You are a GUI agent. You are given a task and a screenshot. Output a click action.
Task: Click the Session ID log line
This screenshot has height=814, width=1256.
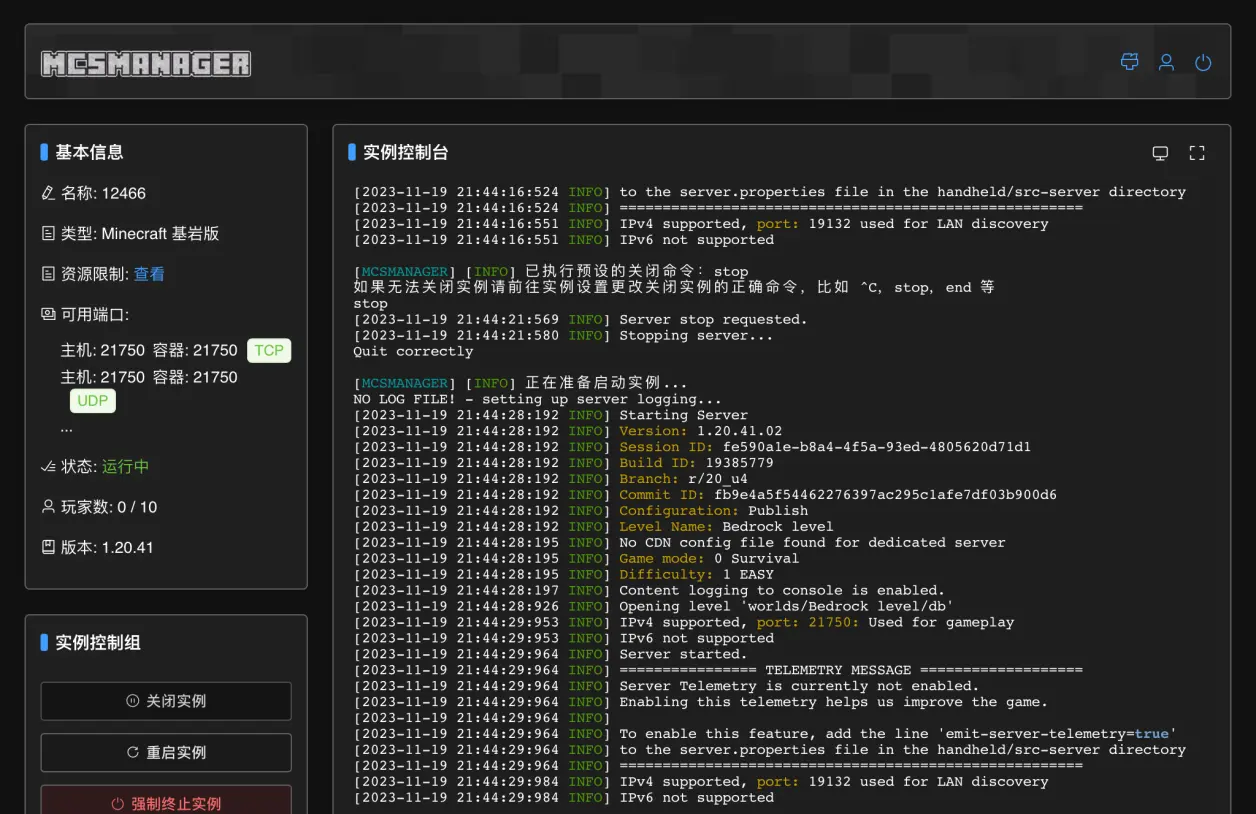click(x=692, y=447)
